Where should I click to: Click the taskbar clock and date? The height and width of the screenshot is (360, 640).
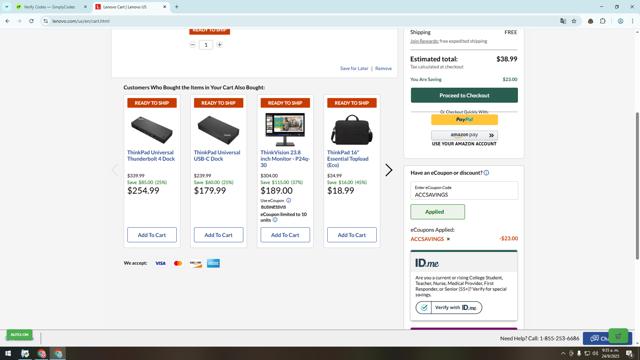coord(610,353)
